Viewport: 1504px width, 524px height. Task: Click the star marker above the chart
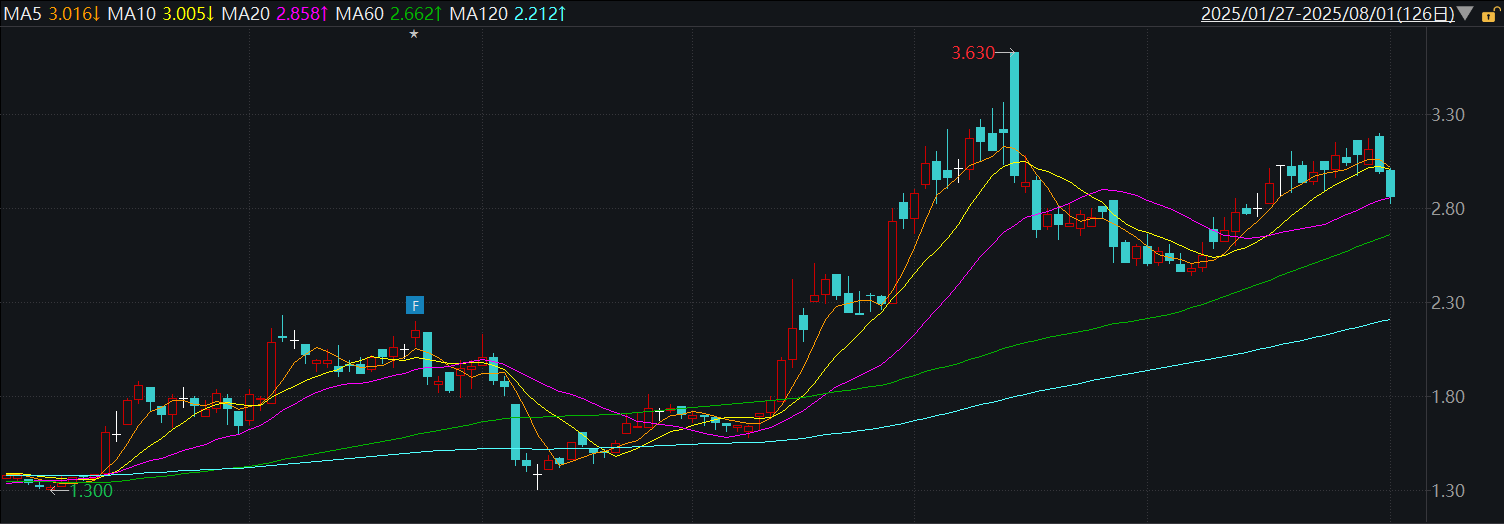coord(414,34)
